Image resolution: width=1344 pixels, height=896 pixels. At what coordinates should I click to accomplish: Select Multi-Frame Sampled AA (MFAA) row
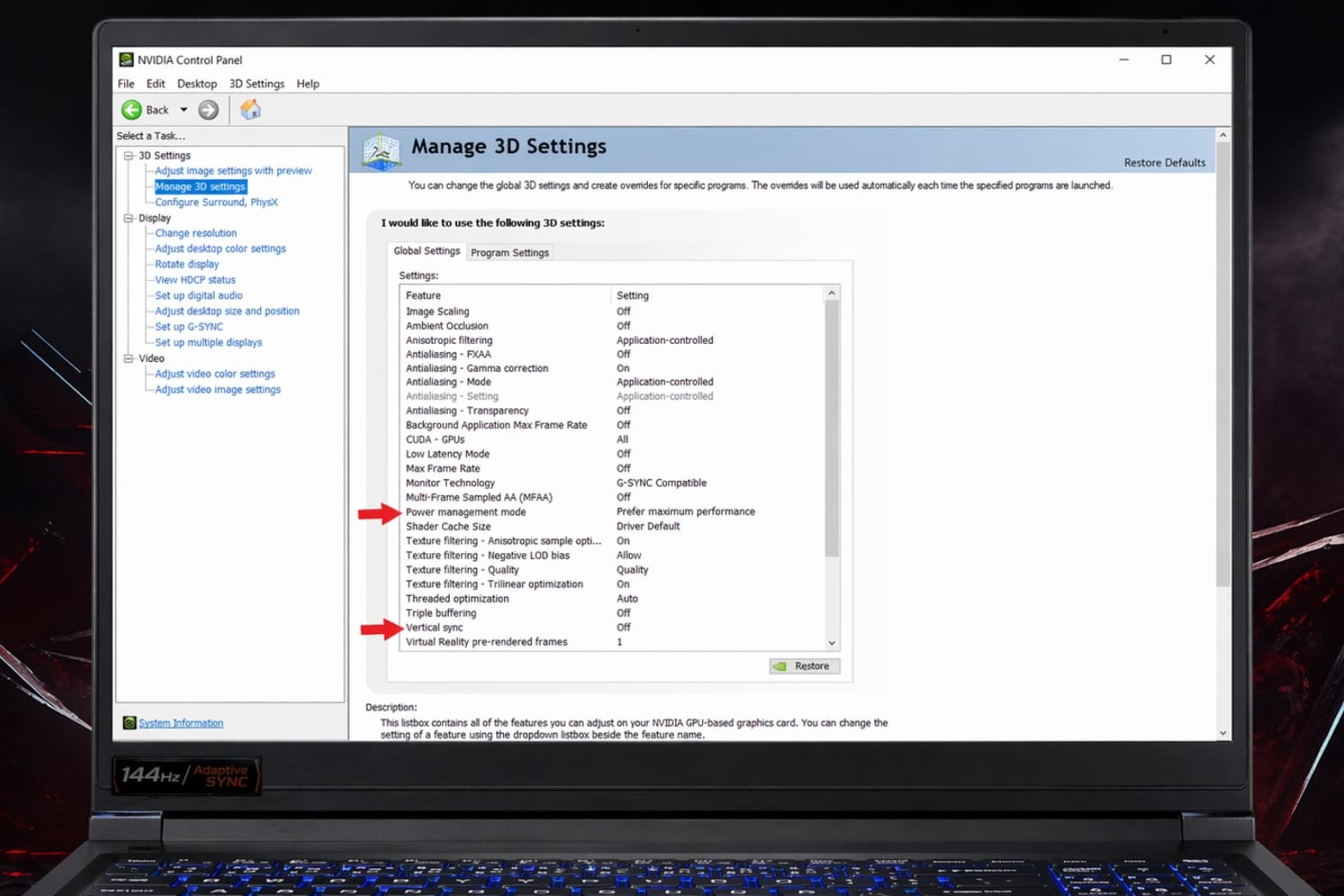pos(613,497)
